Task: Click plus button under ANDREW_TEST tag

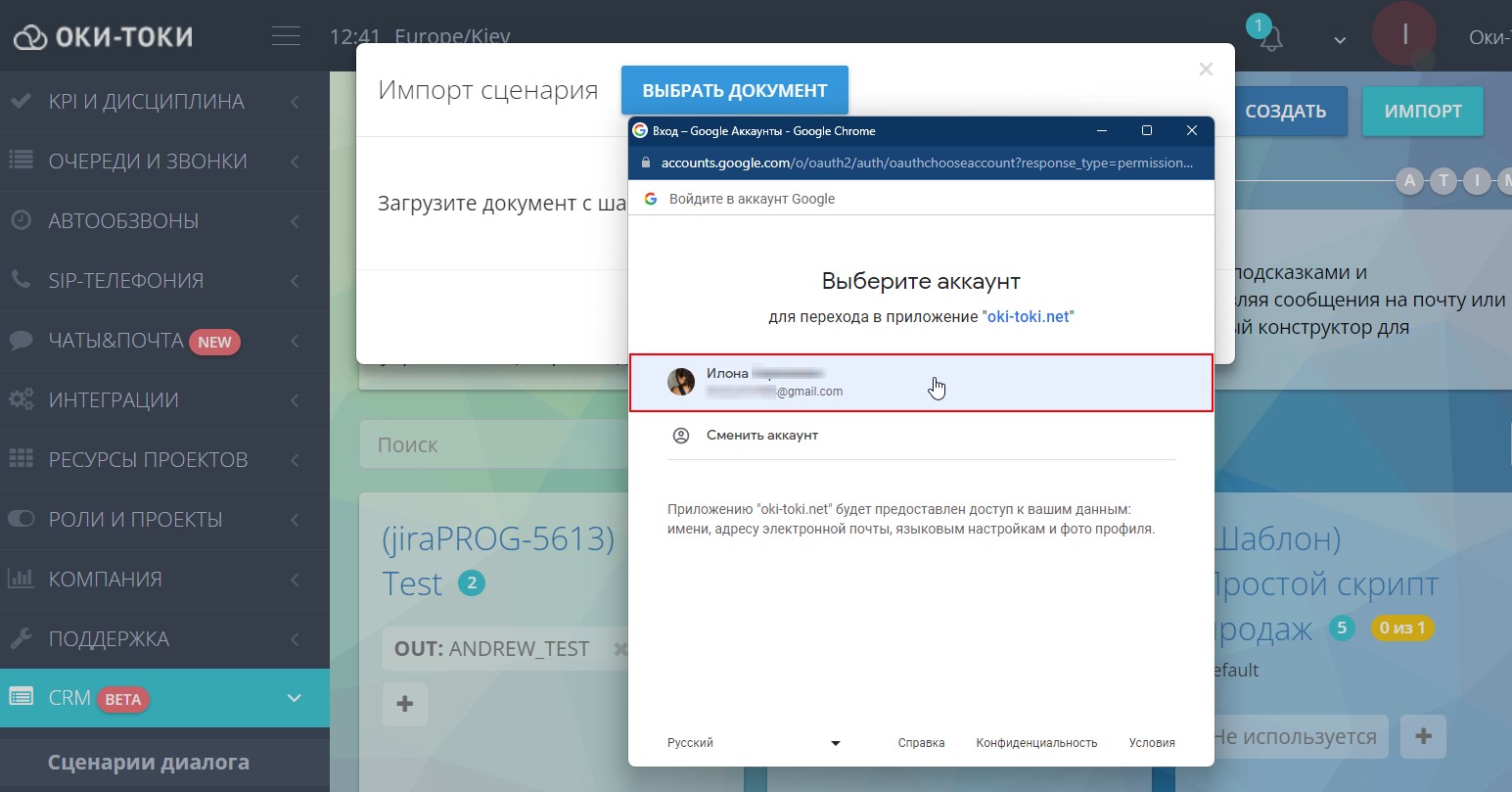Action: [x=405, y=704]
